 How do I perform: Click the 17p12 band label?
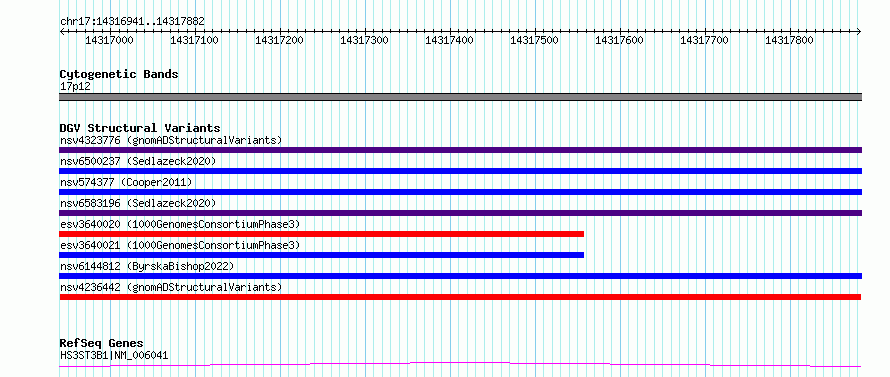[75, 86]
